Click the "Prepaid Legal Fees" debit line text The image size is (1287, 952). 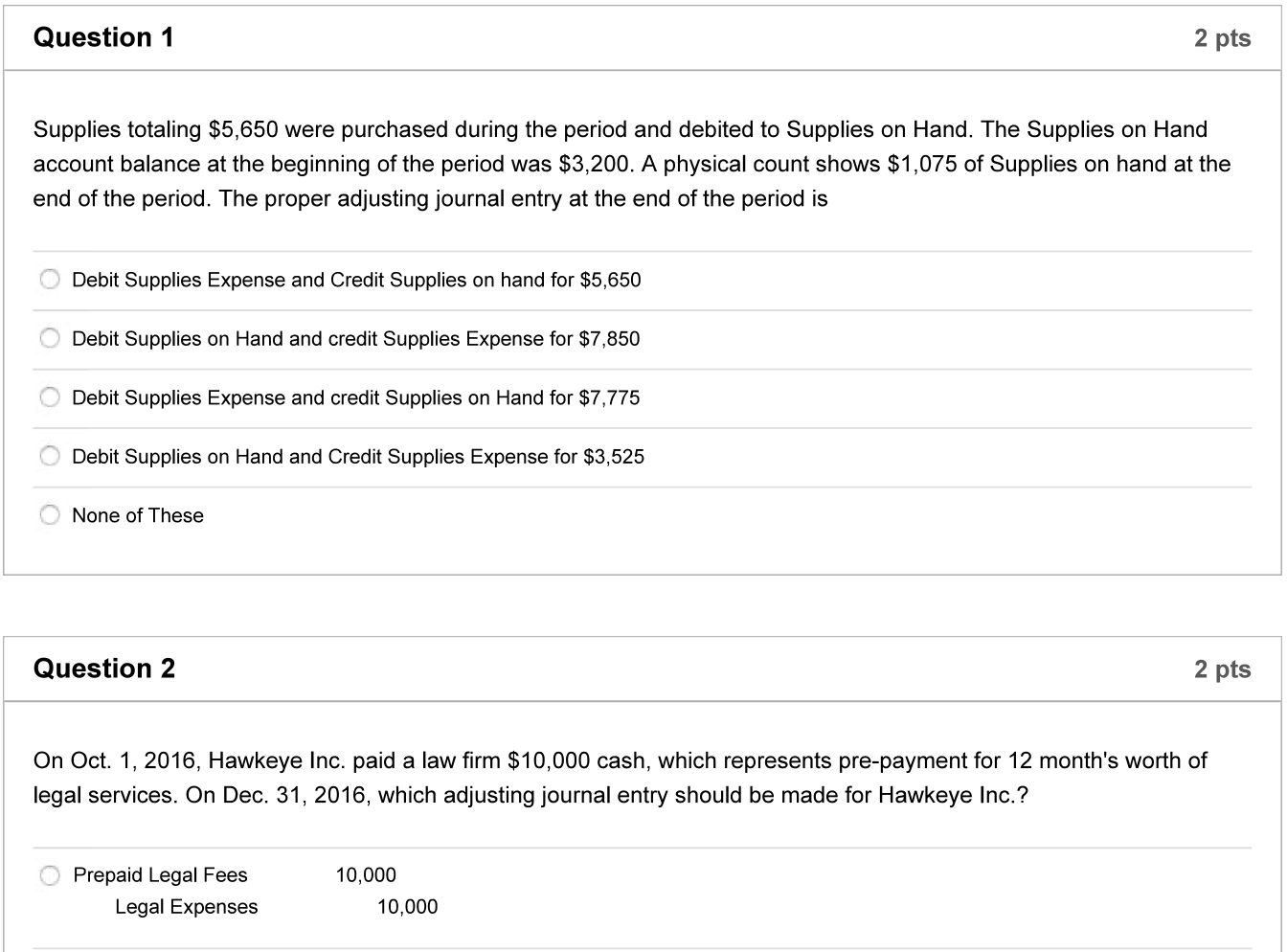click(160, 875)
